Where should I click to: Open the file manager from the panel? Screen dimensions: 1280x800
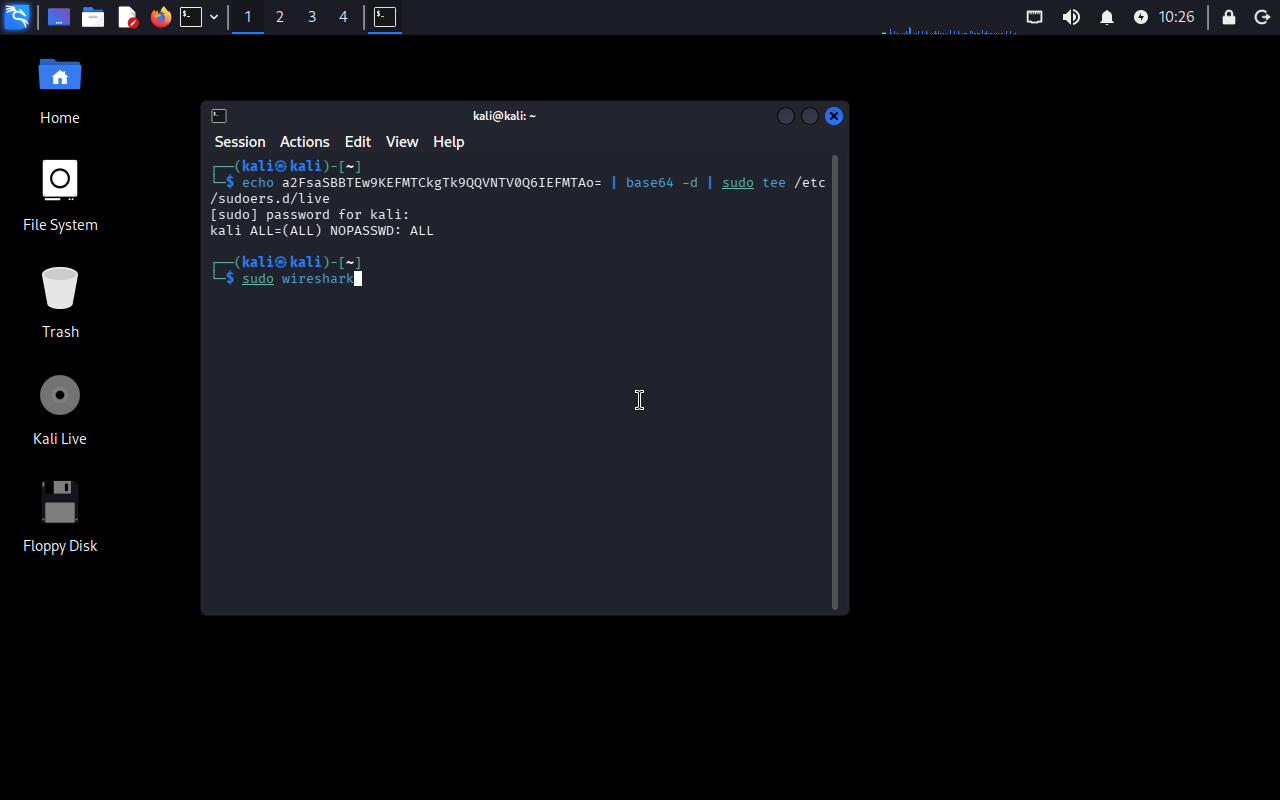click(93, 17)
